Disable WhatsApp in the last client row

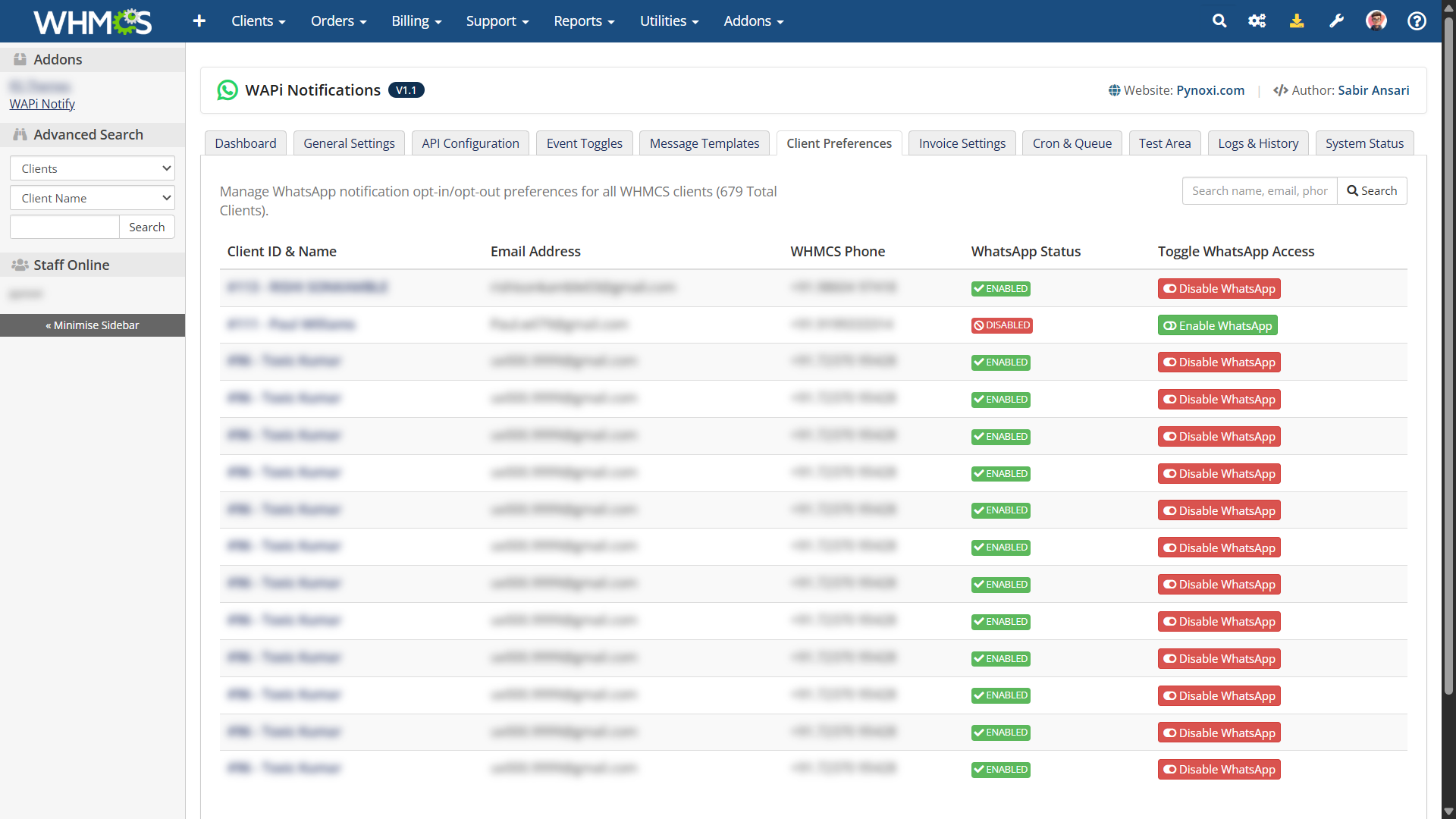[1219, 770]
